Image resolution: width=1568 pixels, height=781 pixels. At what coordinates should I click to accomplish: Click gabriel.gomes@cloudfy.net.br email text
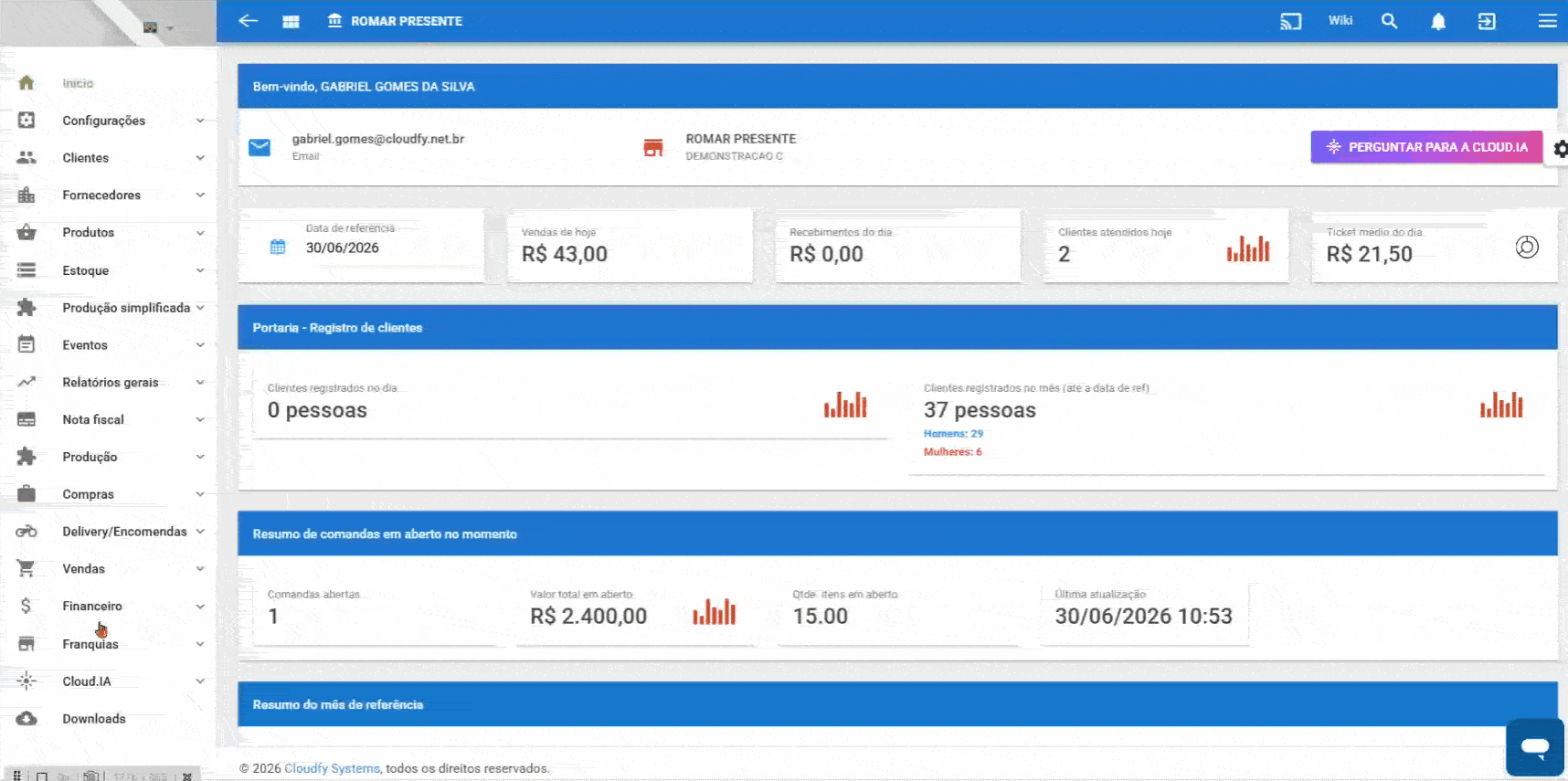point(378,139)
